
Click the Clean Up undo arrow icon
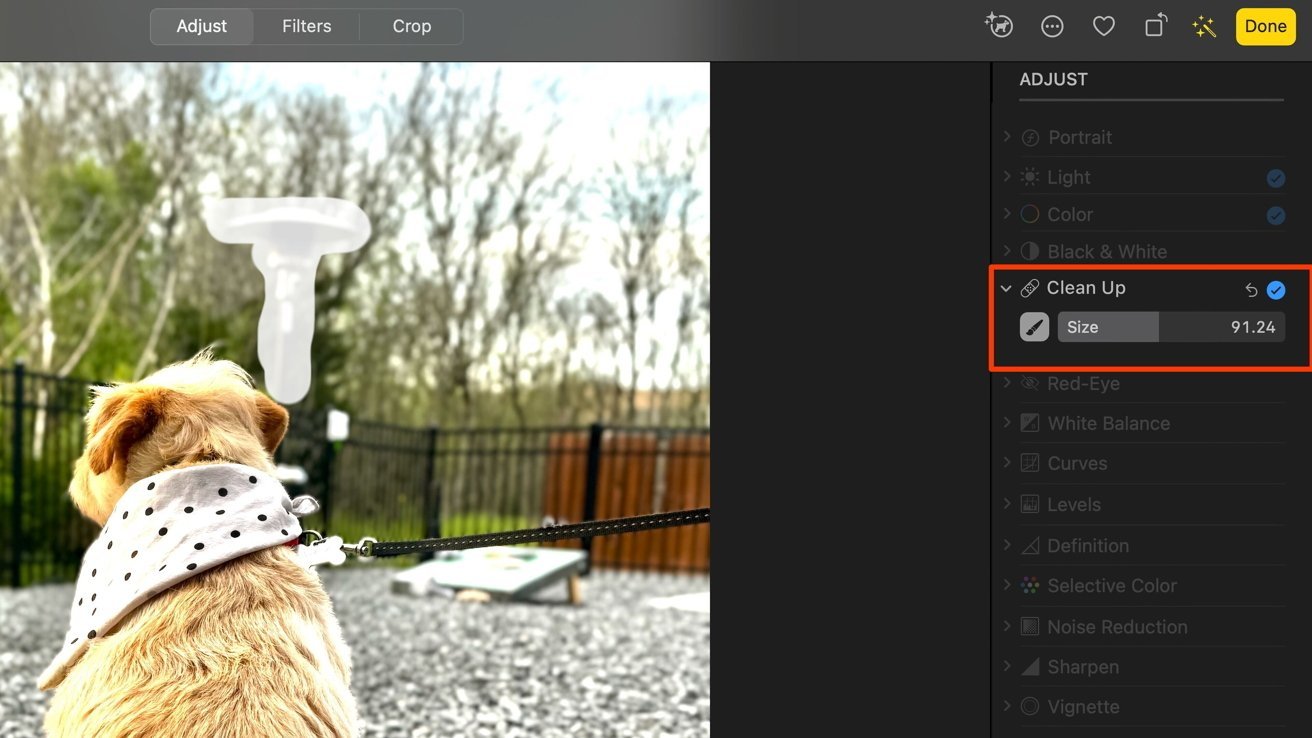click(1251, 290)
